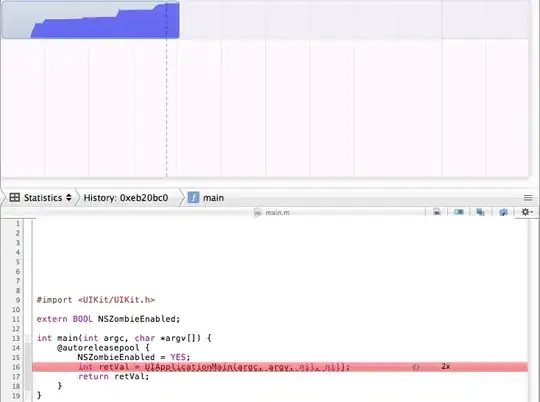Click the wide blue icon in source toolbar

[x=458, y=212]
